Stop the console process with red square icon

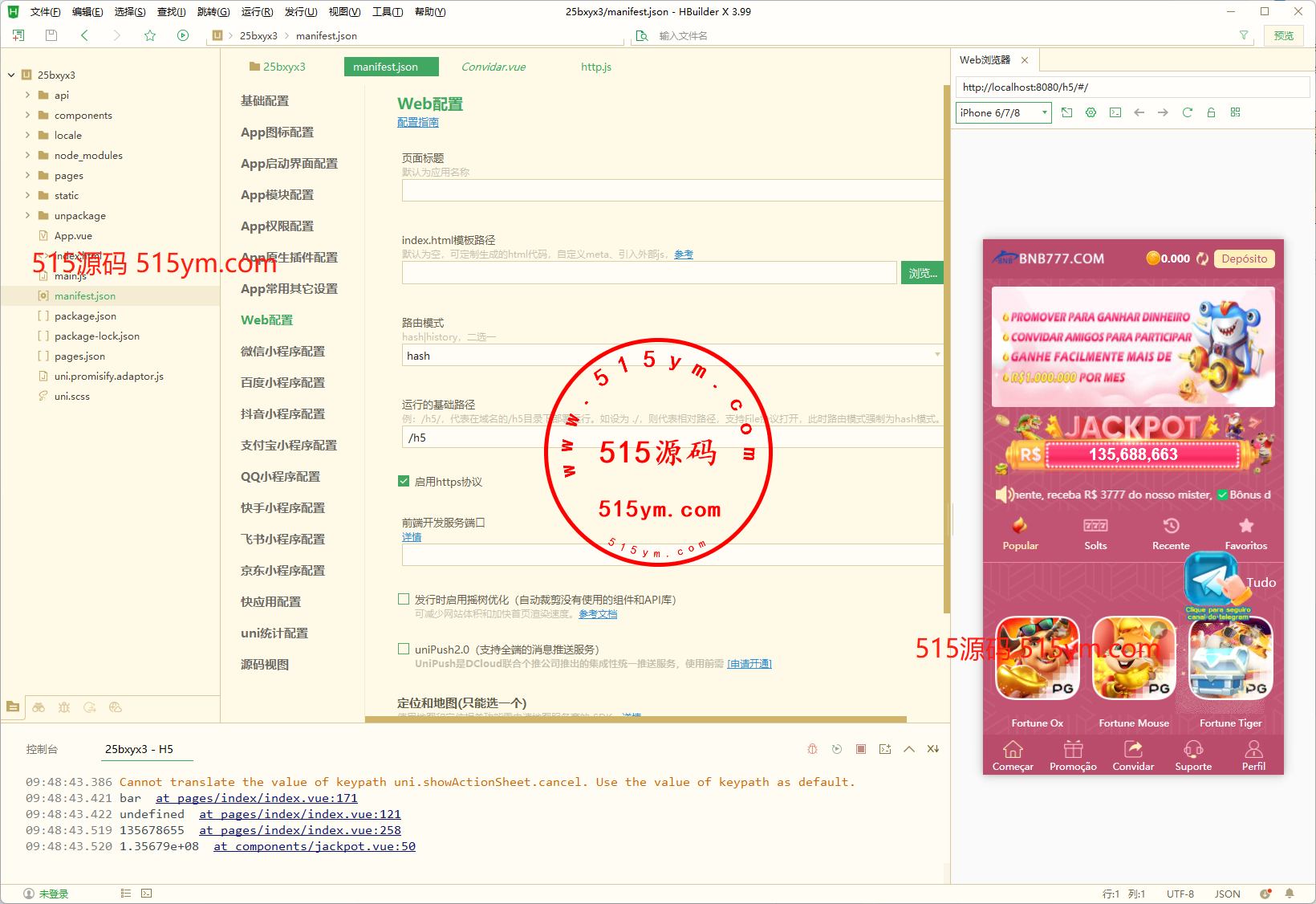click(860, 749)
